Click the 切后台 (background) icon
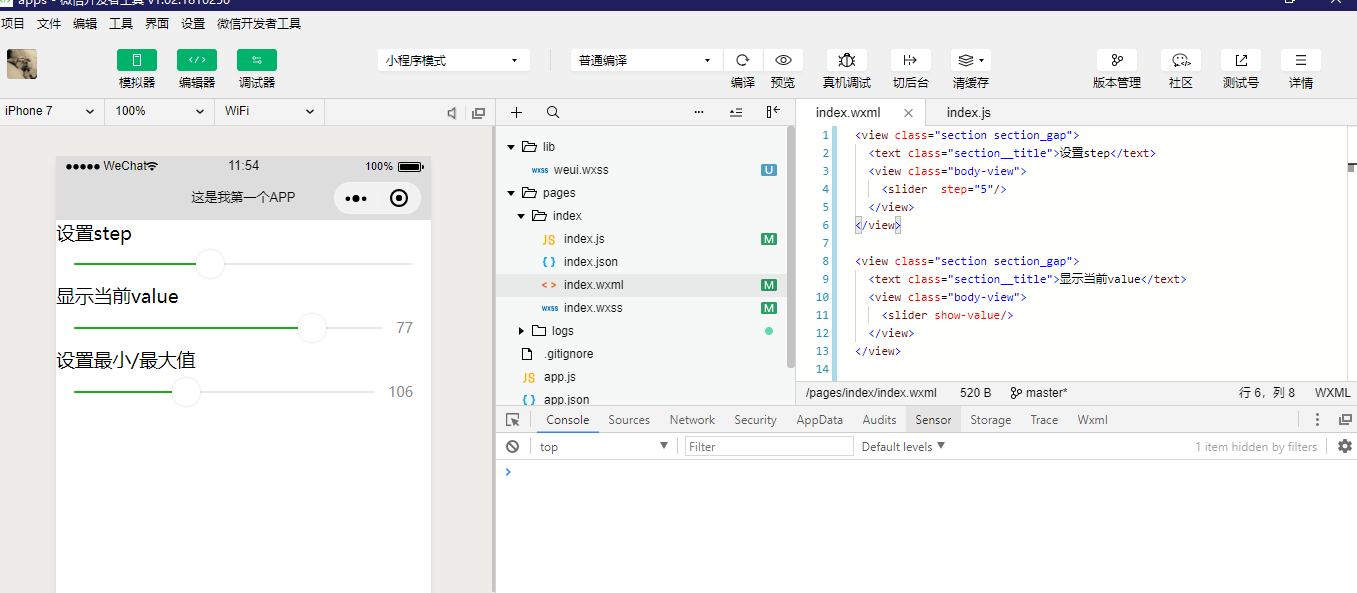1357x593 pixels. point(910,60)
